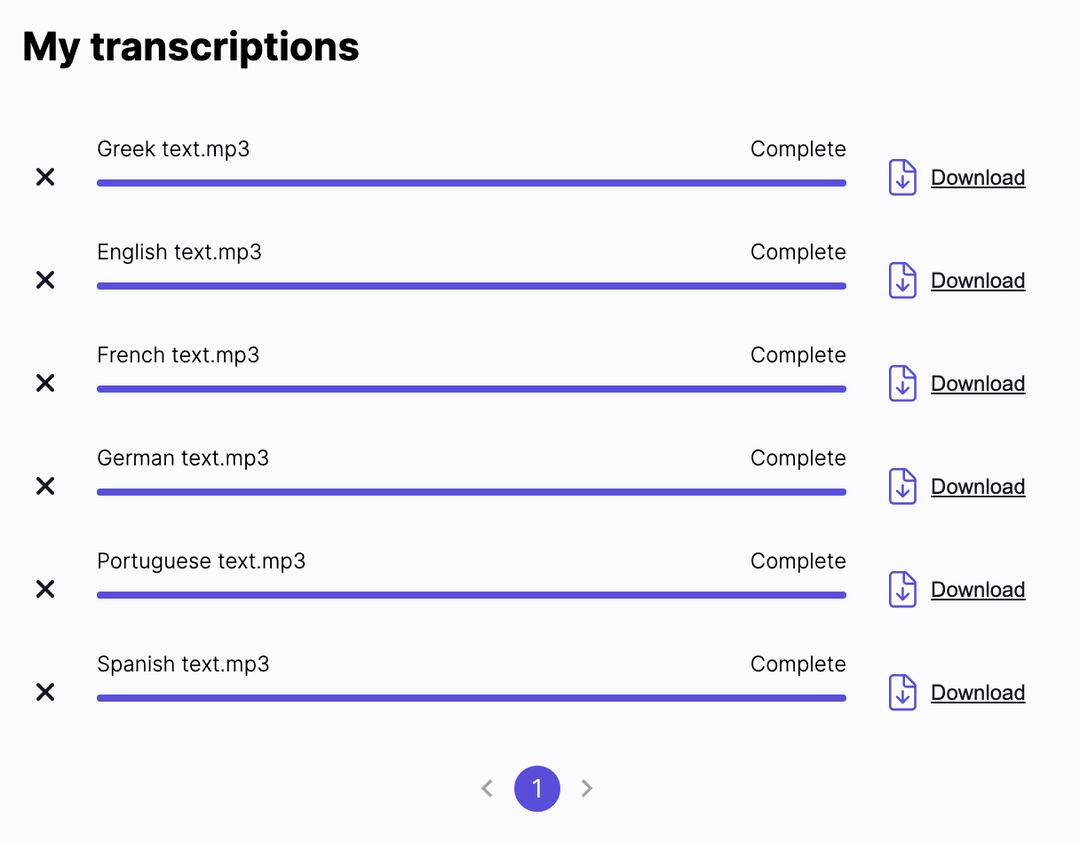Click the download file icon for English text.mp3
The image size is (1080, 842).
tap(902, 280)
